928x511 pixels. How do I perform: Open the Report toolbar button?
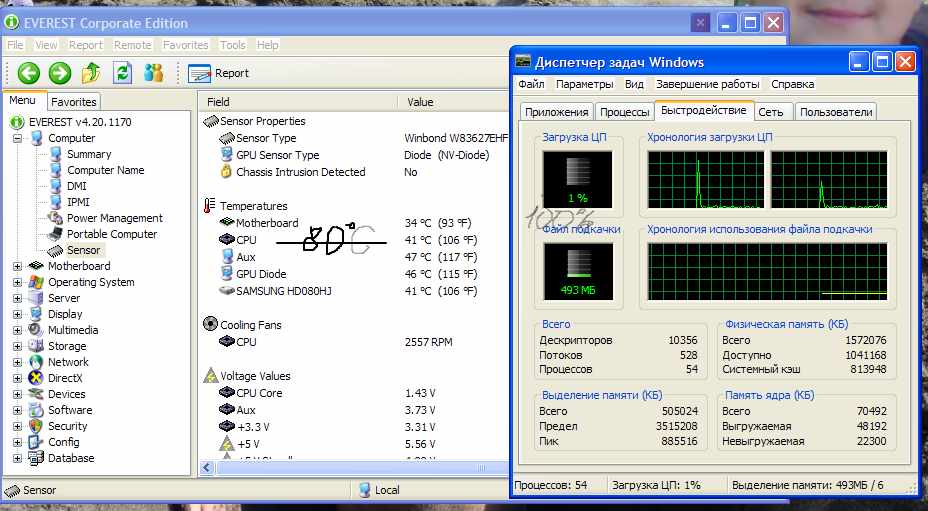click(x=219, y=73)
